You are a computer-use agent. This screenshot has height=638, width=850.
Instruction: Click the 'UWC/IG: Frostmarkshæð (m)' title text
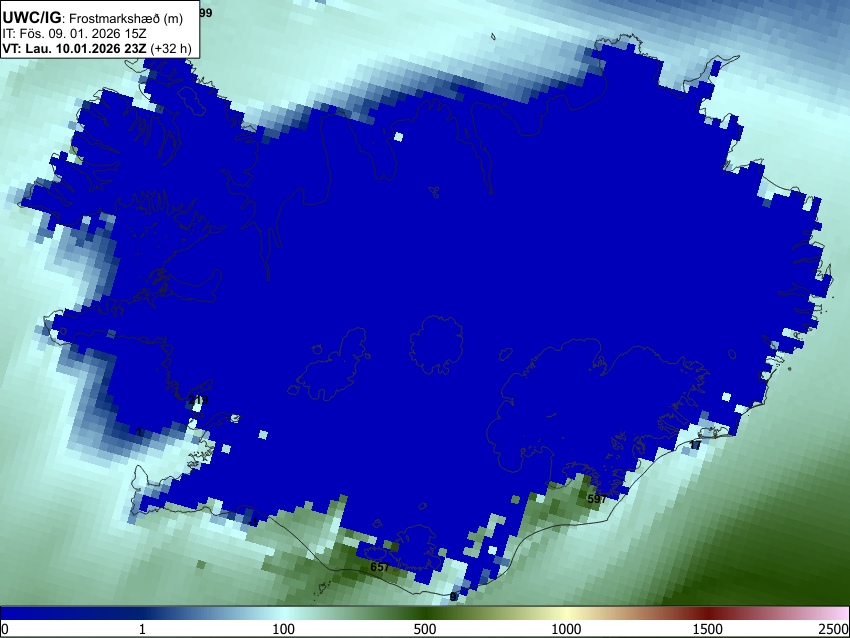click(93, 18)
